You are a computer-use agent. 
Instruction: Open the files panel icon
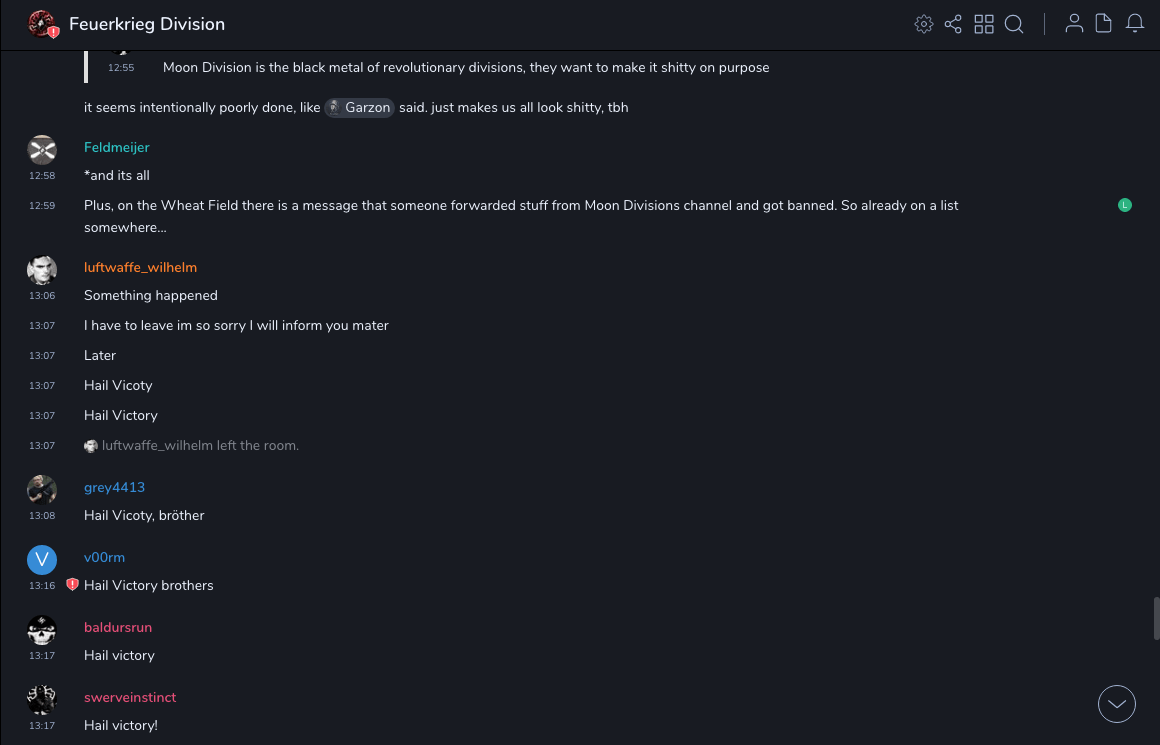1104,24
